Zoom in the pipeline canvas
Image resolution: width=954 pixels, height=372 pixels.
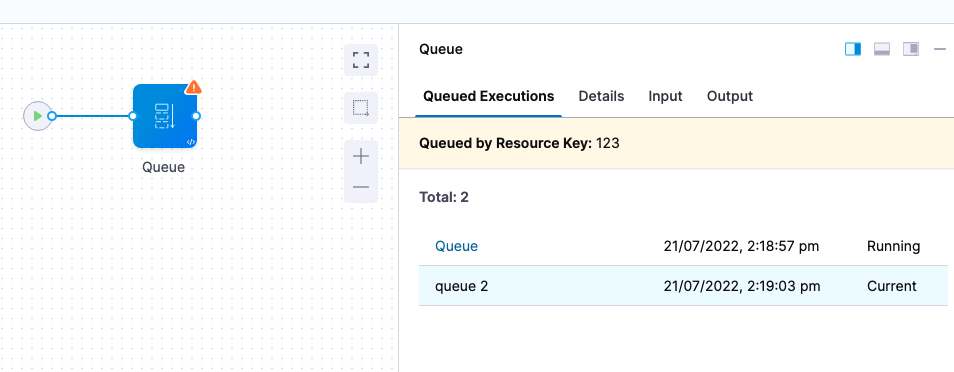click(x=361, y=156)
